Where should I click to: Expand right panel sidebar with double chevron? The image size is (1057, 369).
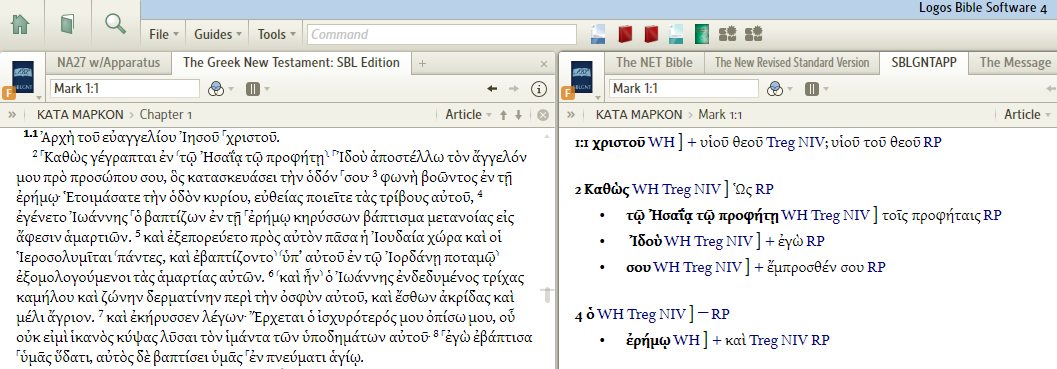[571, 115]
